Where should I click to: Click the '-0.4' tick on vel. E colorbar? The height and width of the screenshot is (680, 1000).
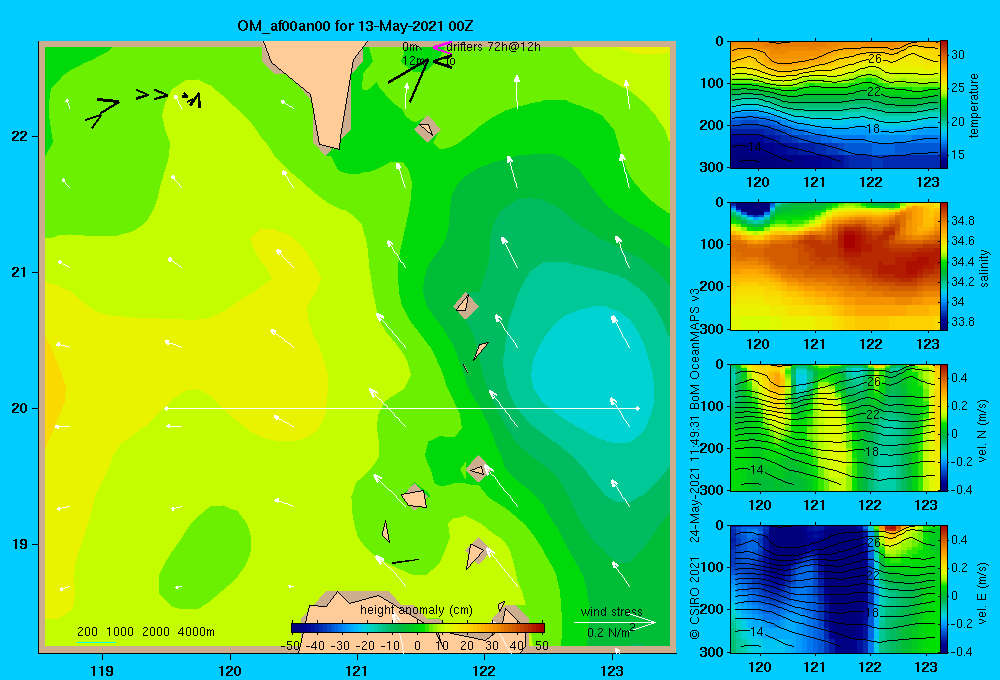[x=961, y=651]
